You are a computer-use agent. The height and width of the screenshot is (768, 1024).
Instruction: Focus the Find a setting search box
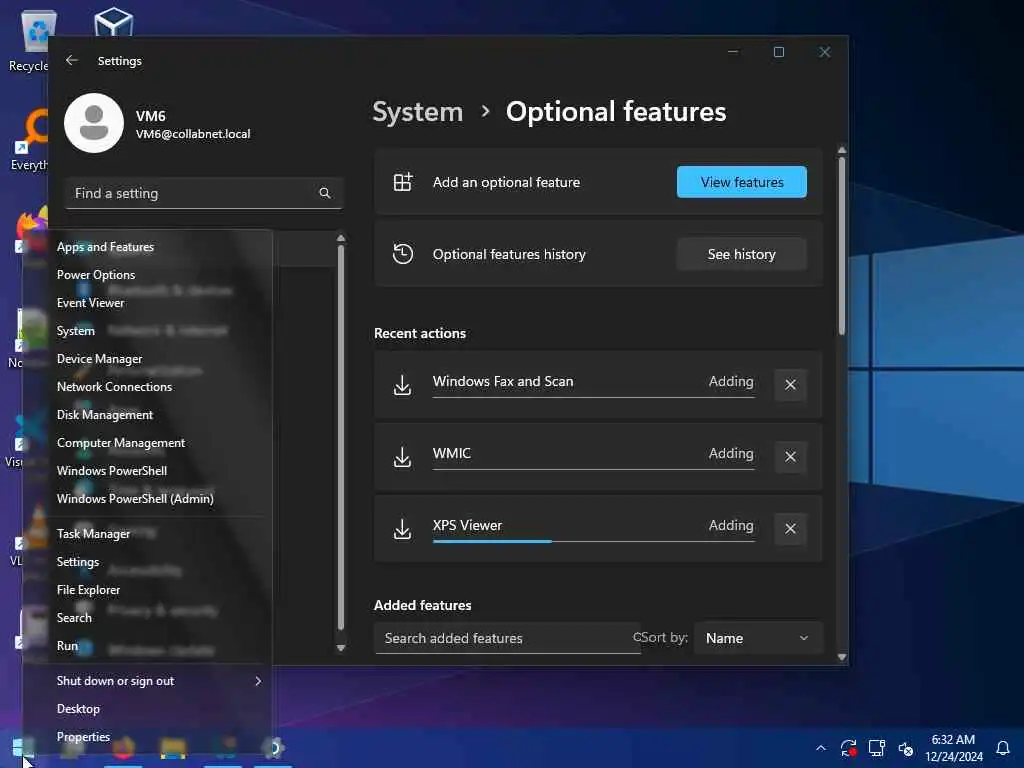tap(204, 193)
